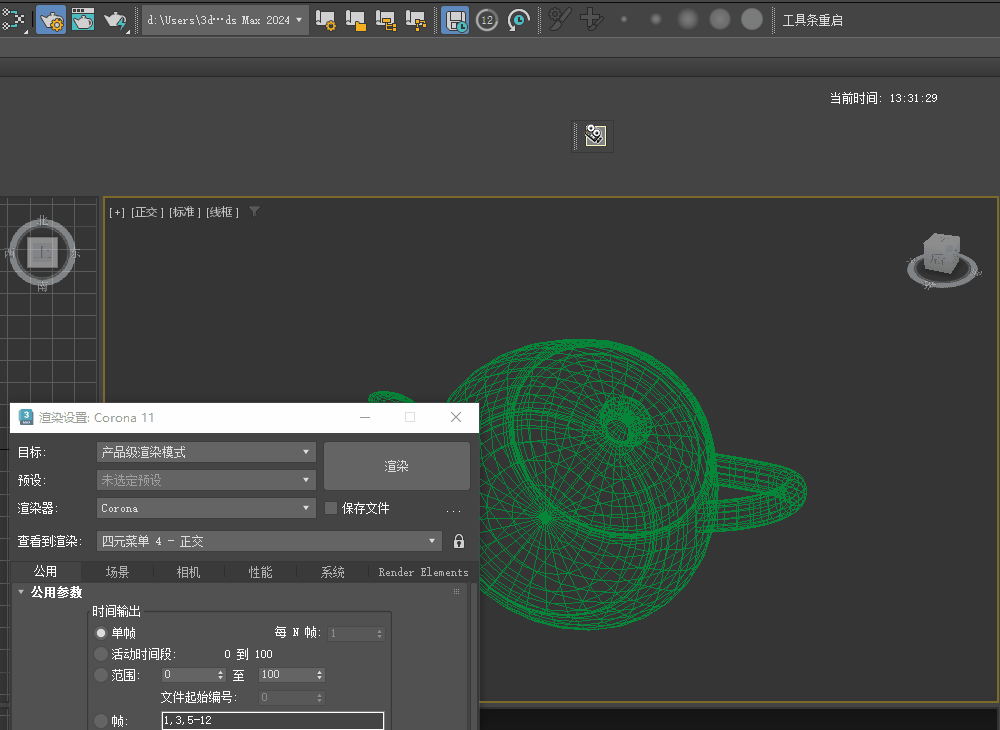Viewport: 1000px width, 730px height.
Task: Click the lock icon beside view selector
Action: click(x=459, y=541)
